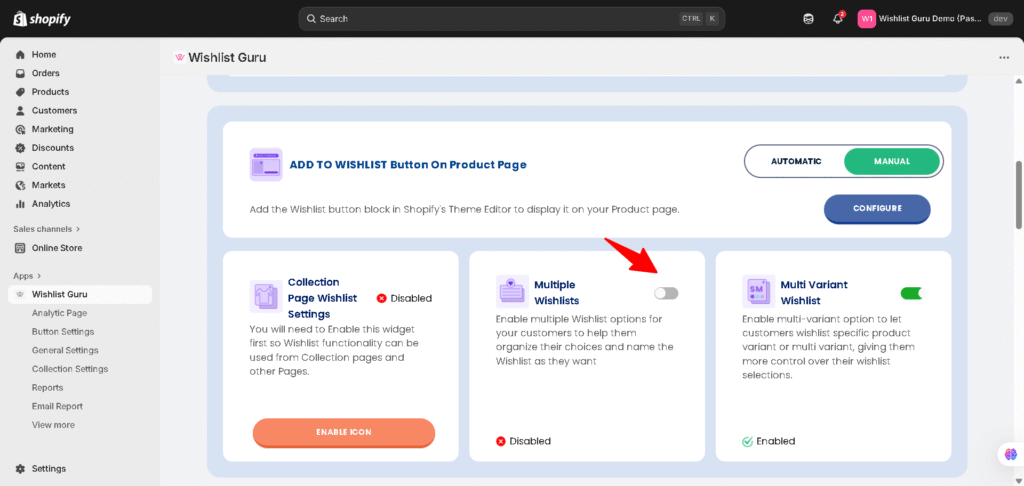Enable the Multiple Wishlists toggle

(x=666, y=293)
